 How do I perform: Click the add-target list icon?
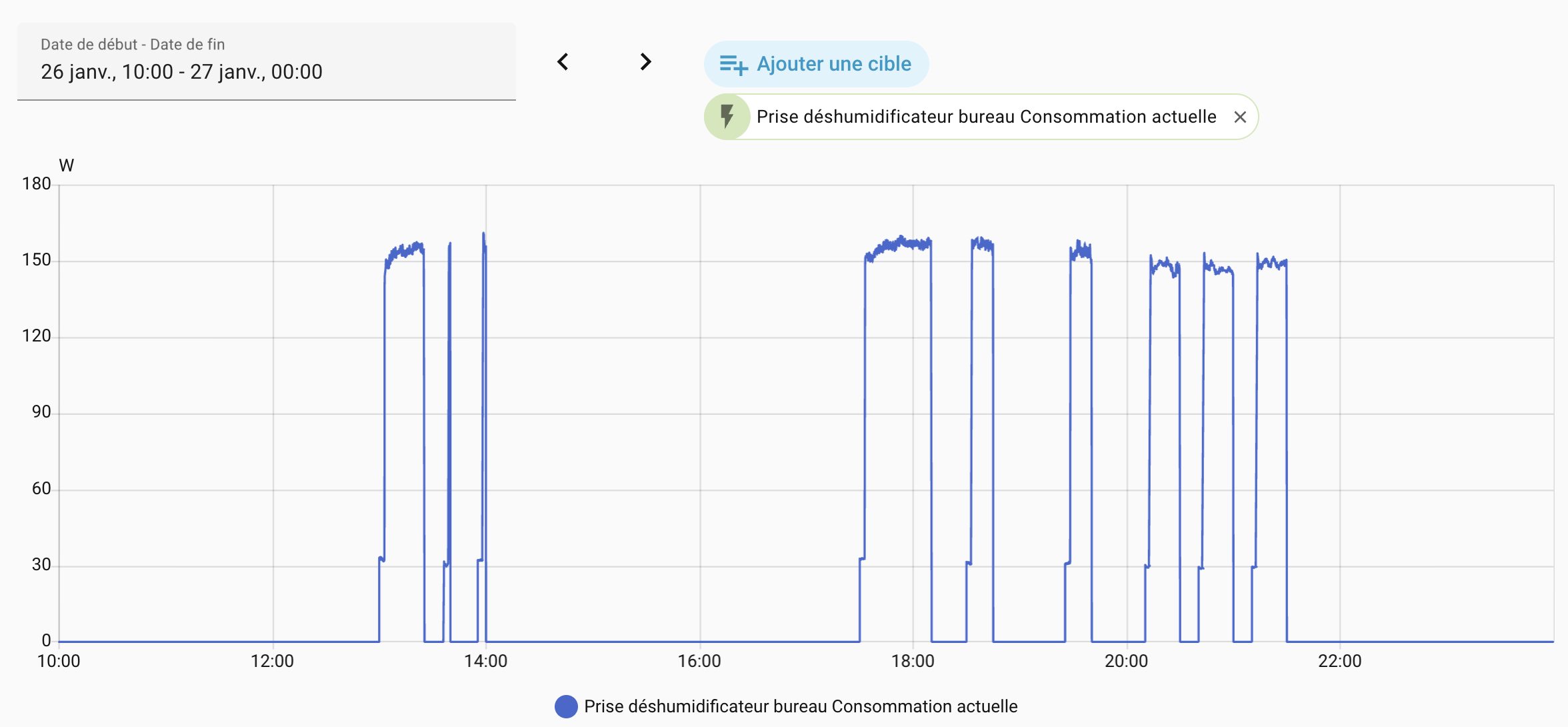coord(733,63)
